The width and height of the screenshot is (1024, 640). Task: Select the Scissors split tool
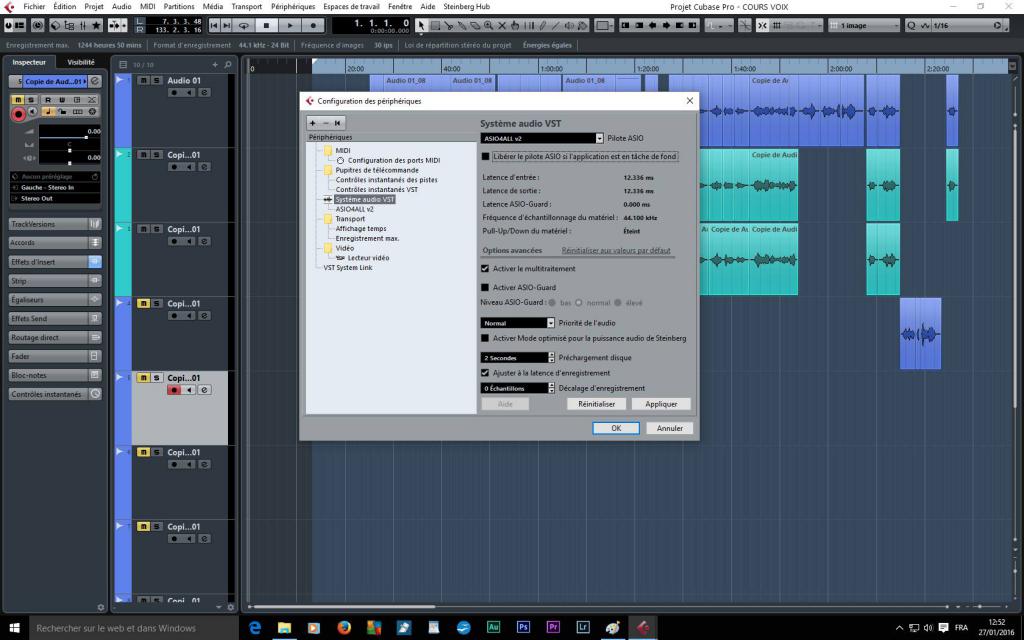pyautogui.click(x=449, y=25)
